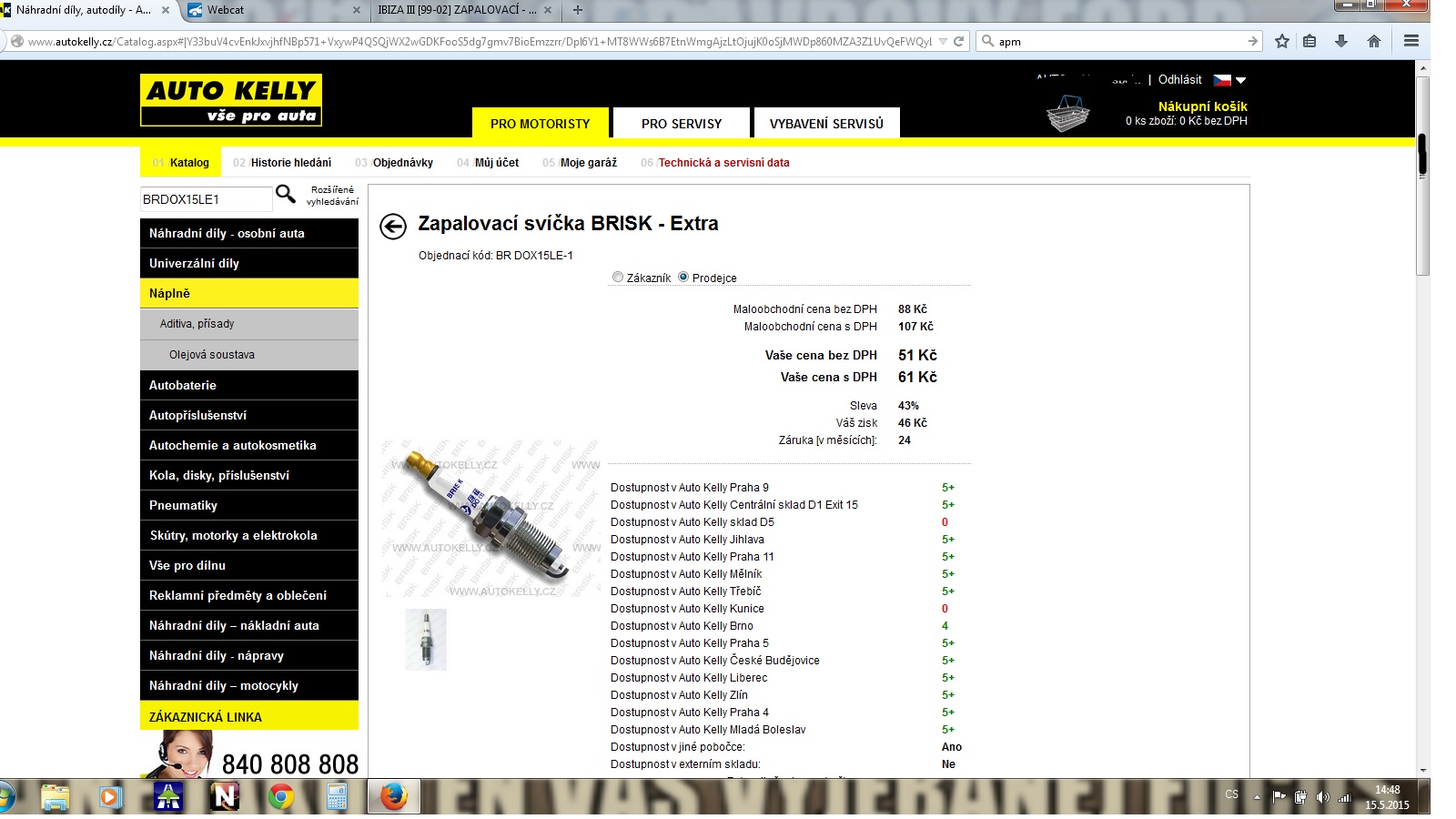
Task: Open the Historie hledání tab
Action: 290,163
